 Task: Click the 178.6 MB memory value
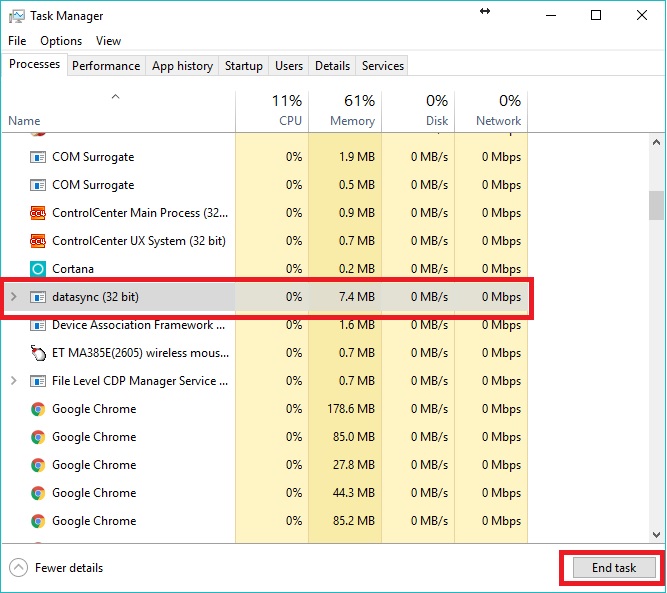tap(351, 409)
